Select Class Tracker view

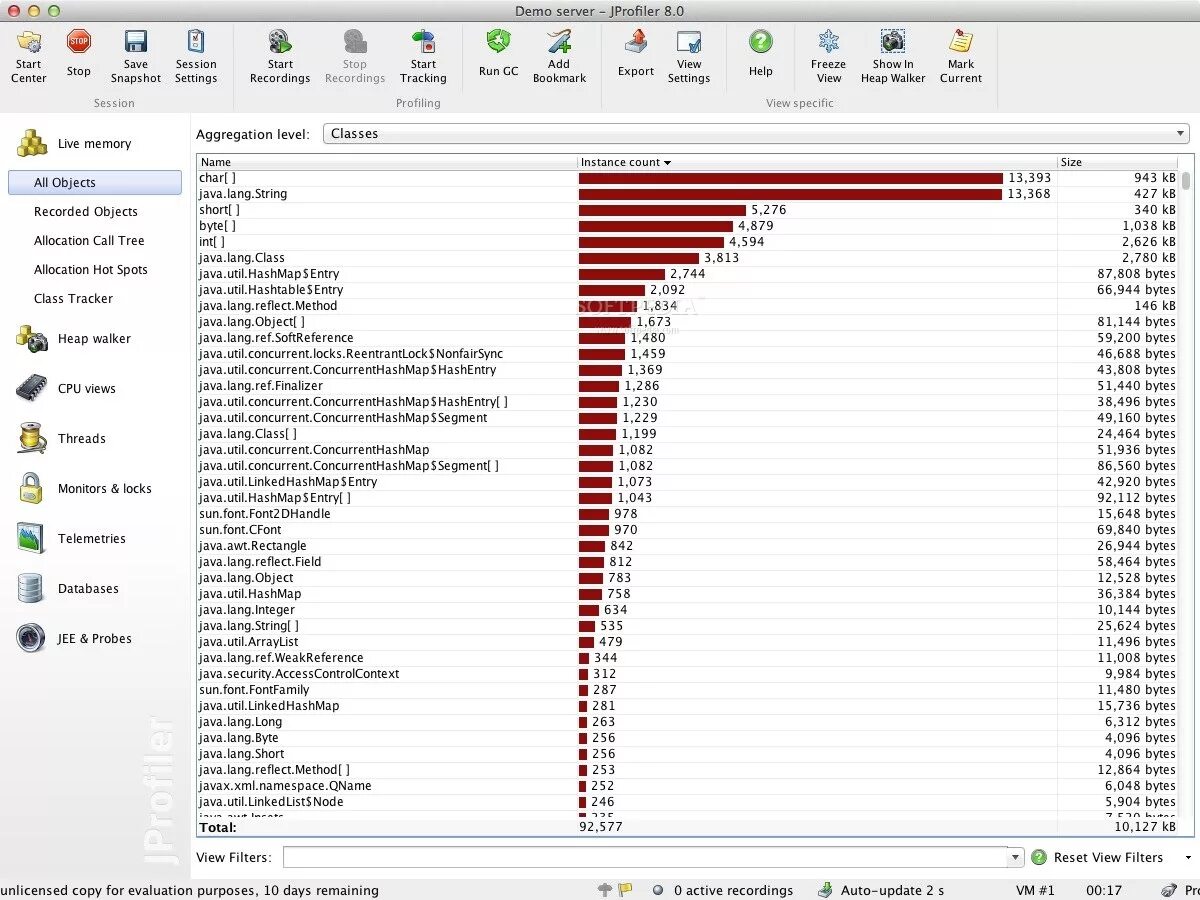point(73,299)
